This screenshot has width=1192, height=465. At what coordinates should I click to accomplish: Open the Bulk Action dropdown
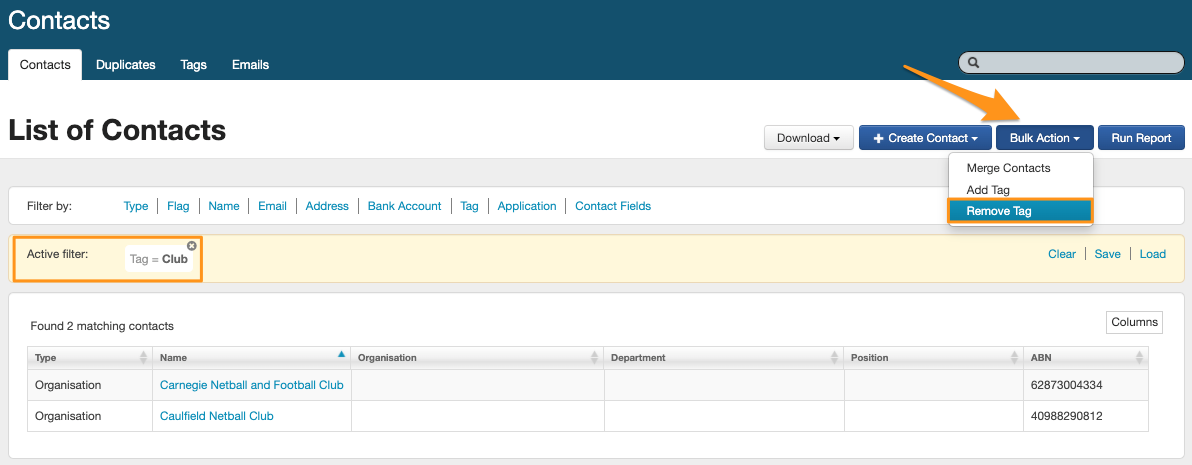pos(1044,138)
